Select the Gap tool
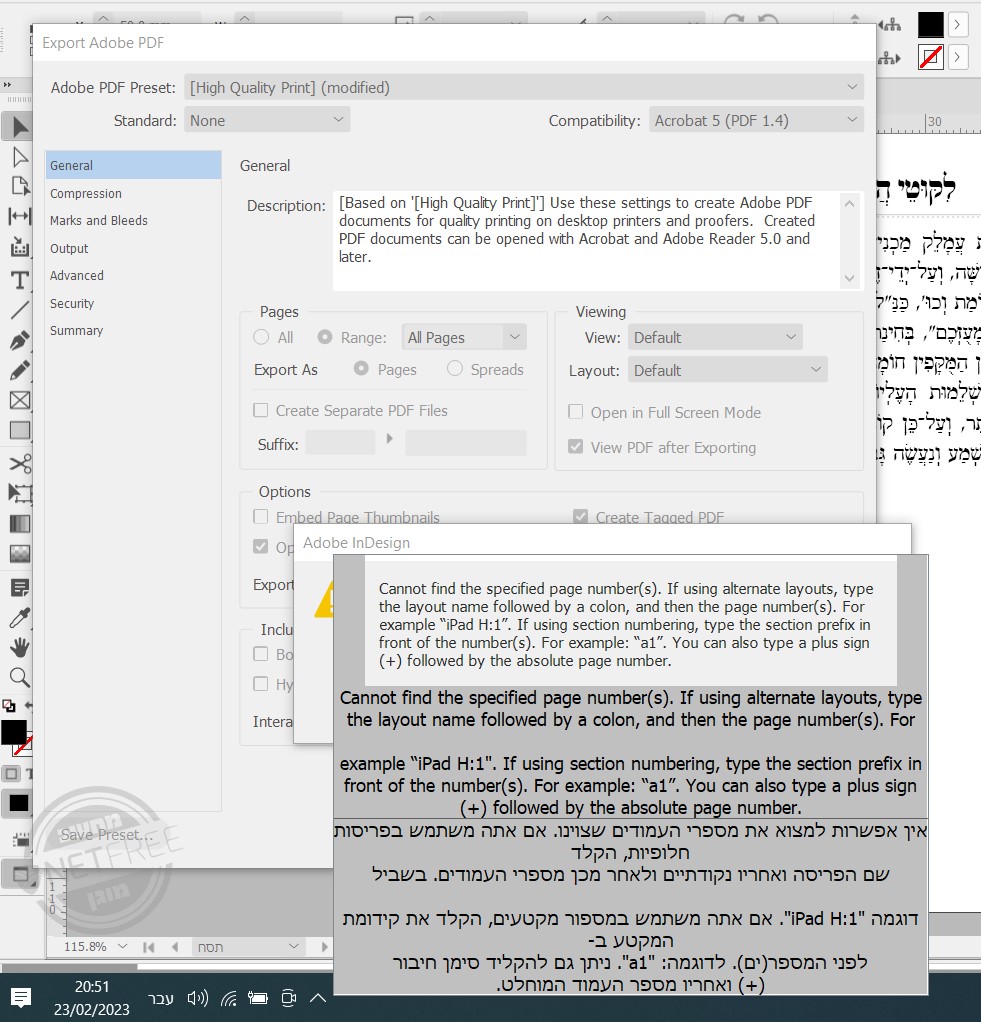This screenshot has width=981, height=1022. [x=20, y=216]
